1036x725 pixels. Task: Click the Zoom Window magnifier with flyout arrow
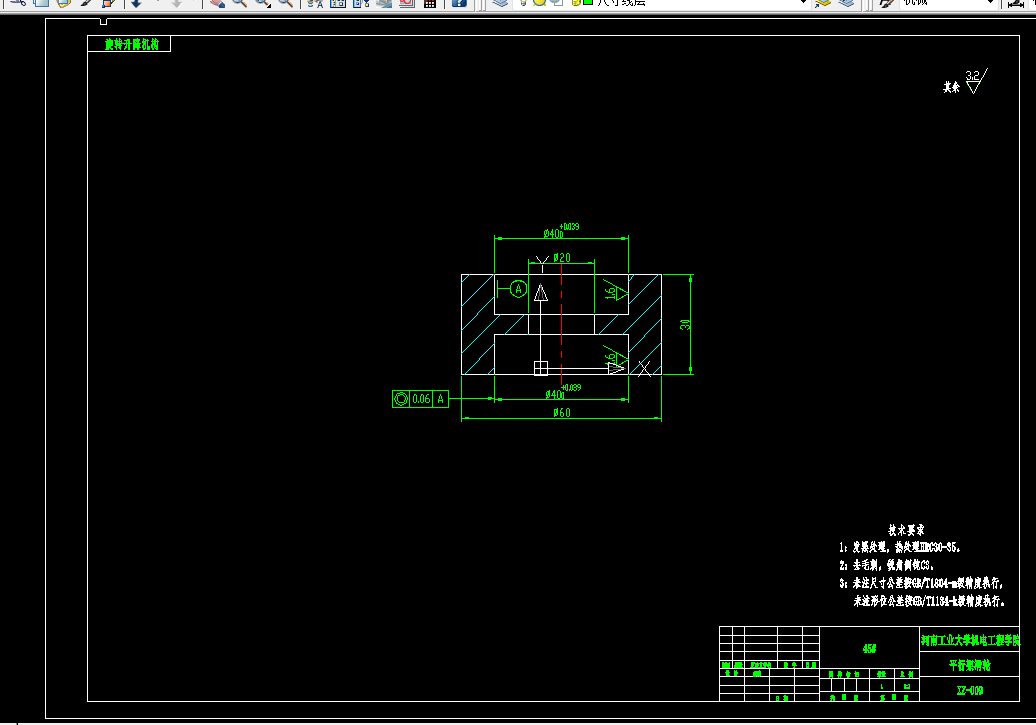[x=263, y=3]
